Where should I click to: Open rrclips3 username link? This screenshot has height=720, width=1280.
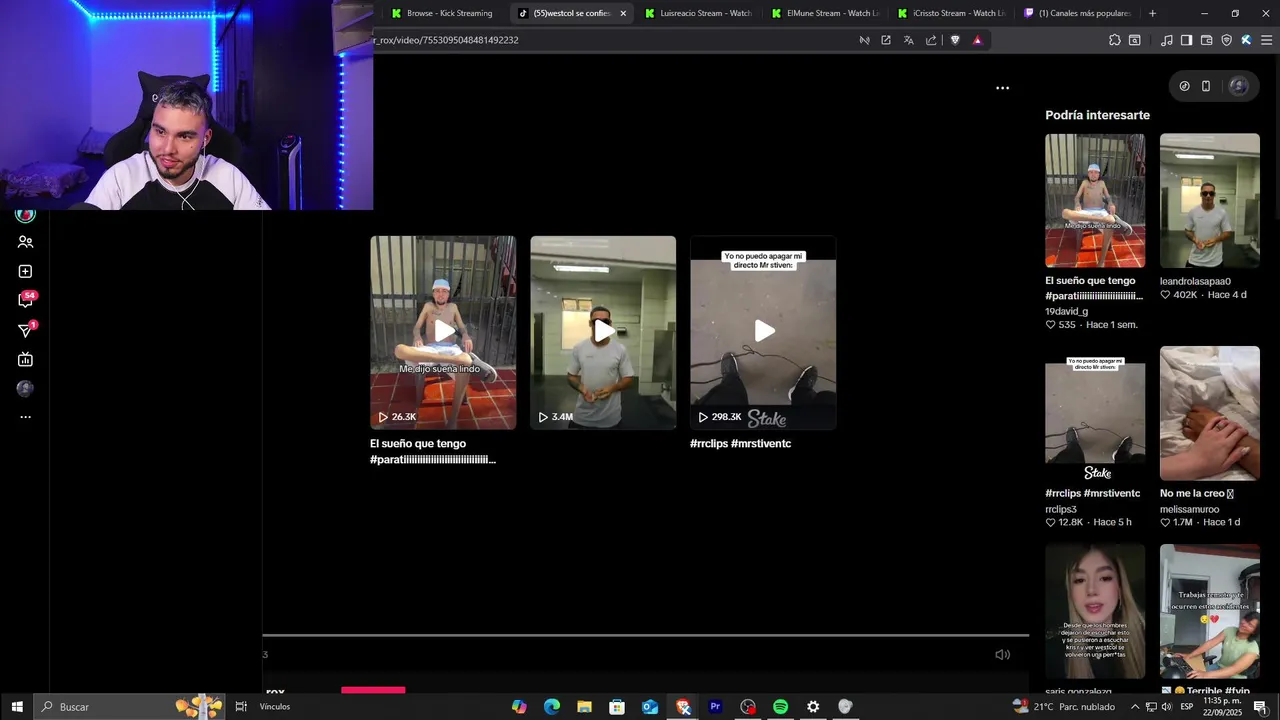point(1061,509)
